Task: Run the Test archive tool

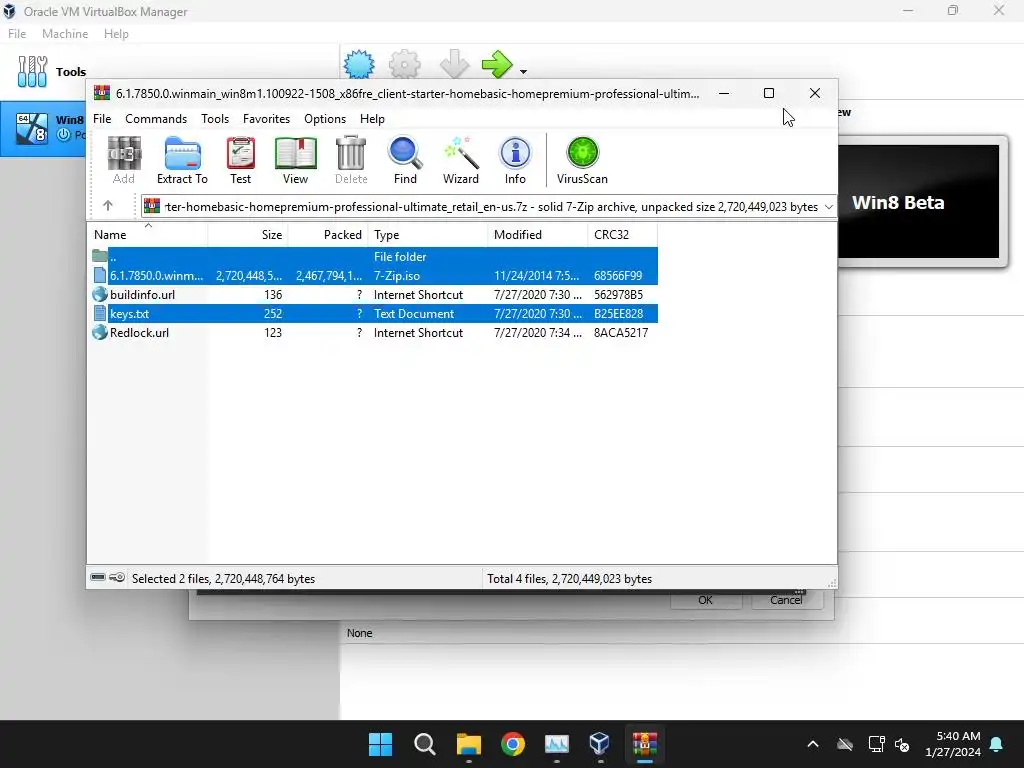Action: click(240, 153)
